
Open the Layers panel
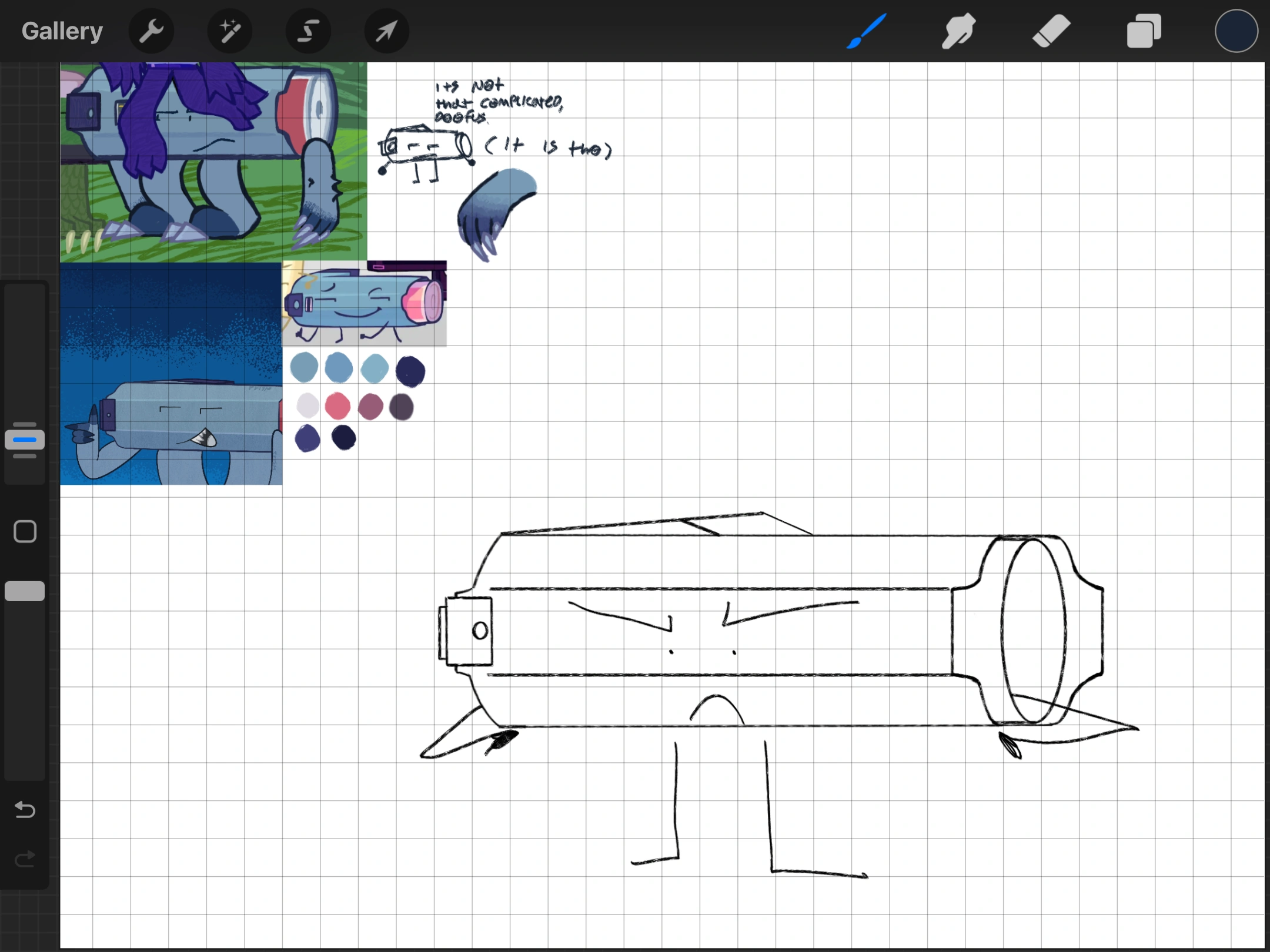[1144, 31]
